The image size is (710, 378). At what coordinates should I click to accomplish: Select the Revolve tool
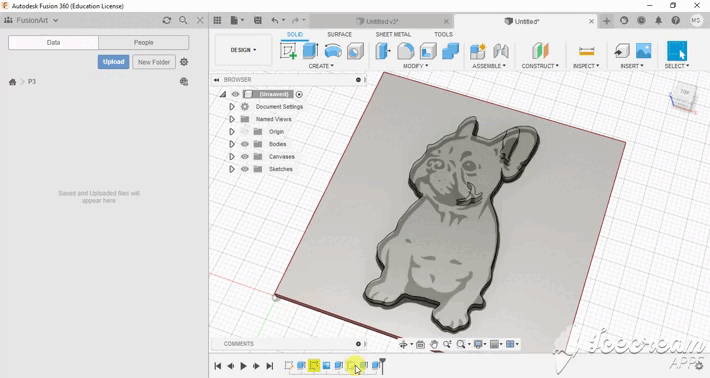(x=333, y=51)
